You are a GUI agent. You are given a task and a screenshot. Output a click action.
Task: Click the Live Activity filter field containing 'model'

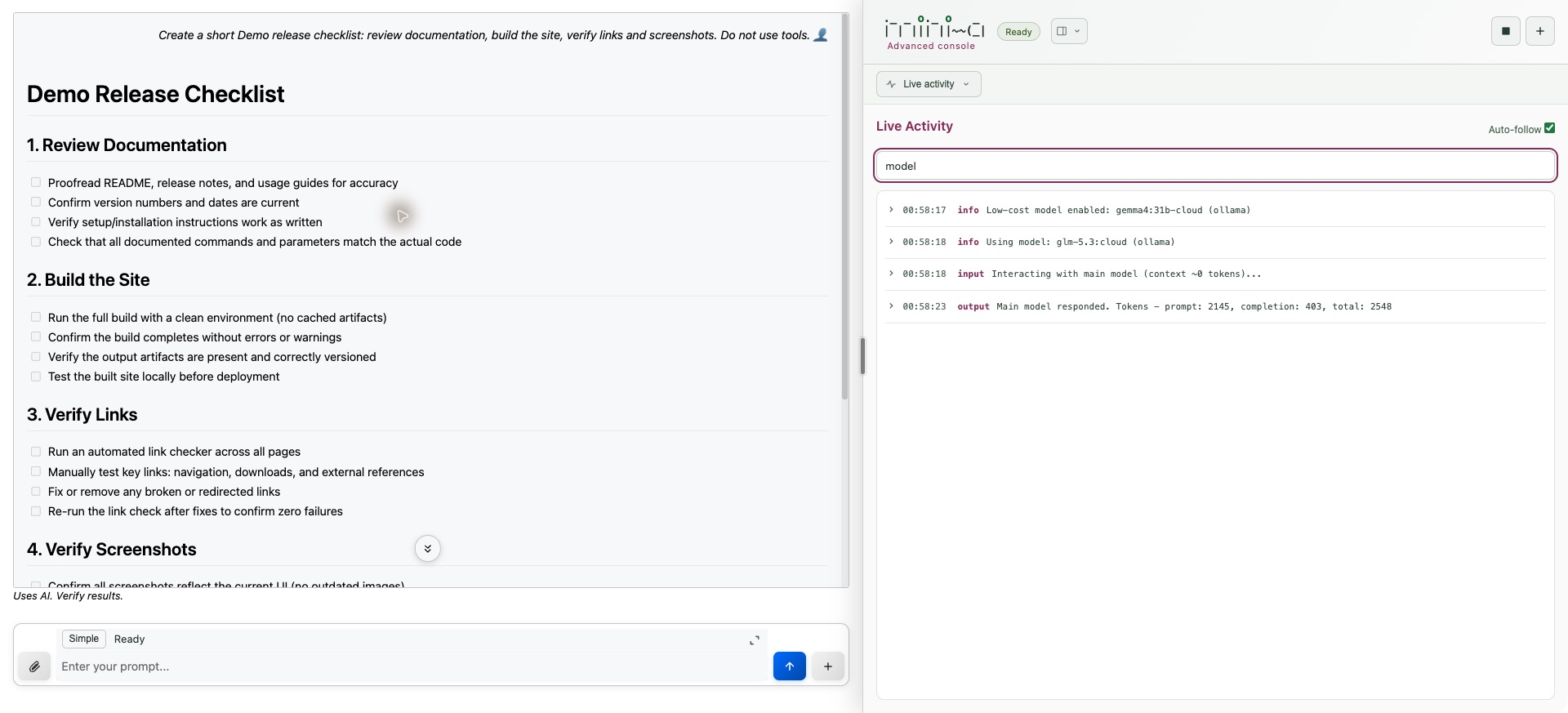pos(1215,166)
